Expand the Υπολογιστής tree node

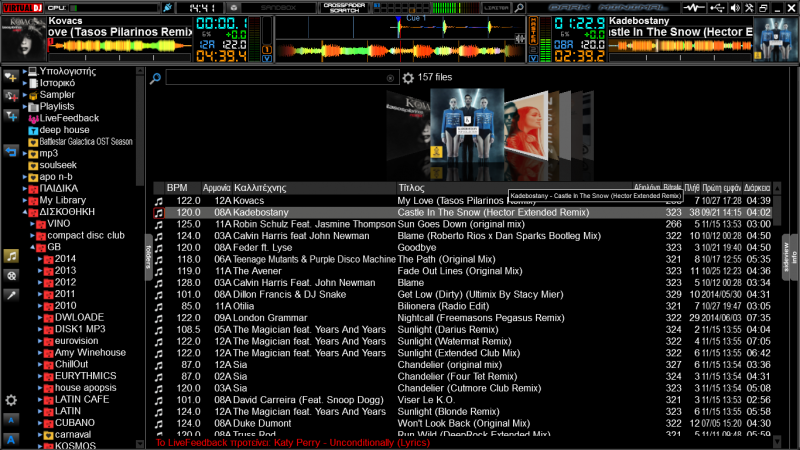24,71
